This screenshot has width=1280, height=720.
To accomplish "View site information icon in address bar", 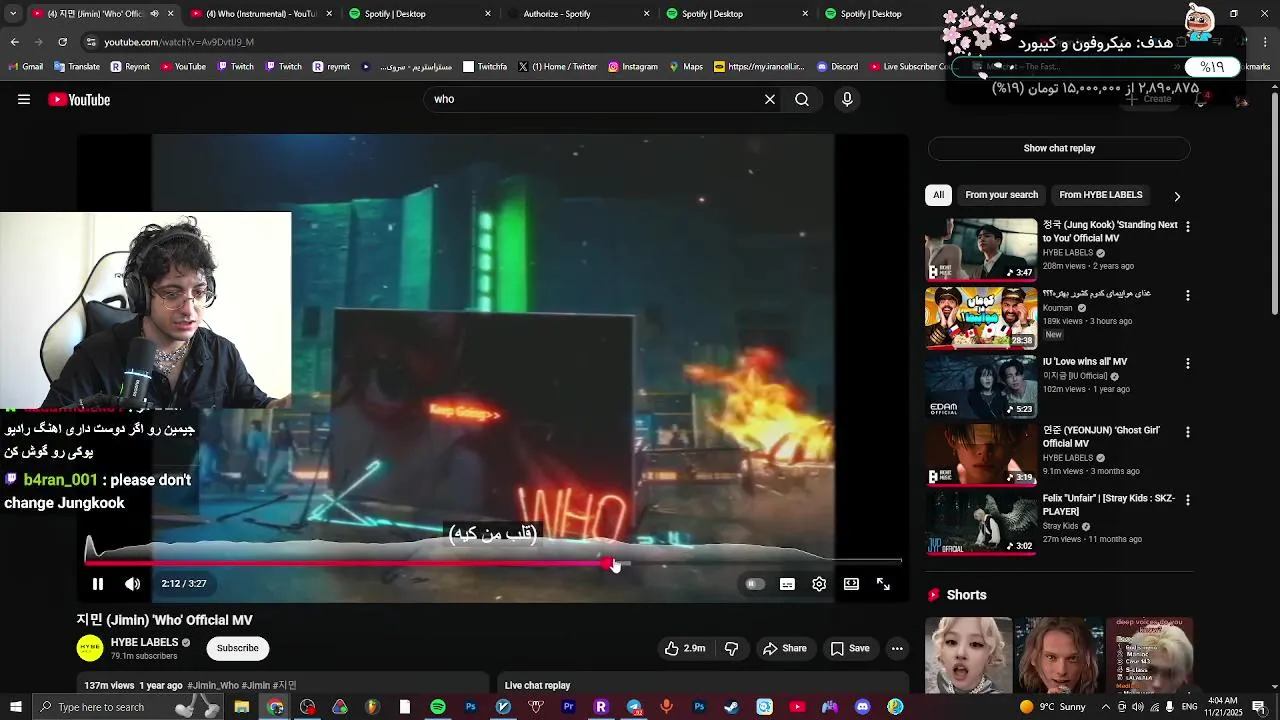I will tap(91, 42).
